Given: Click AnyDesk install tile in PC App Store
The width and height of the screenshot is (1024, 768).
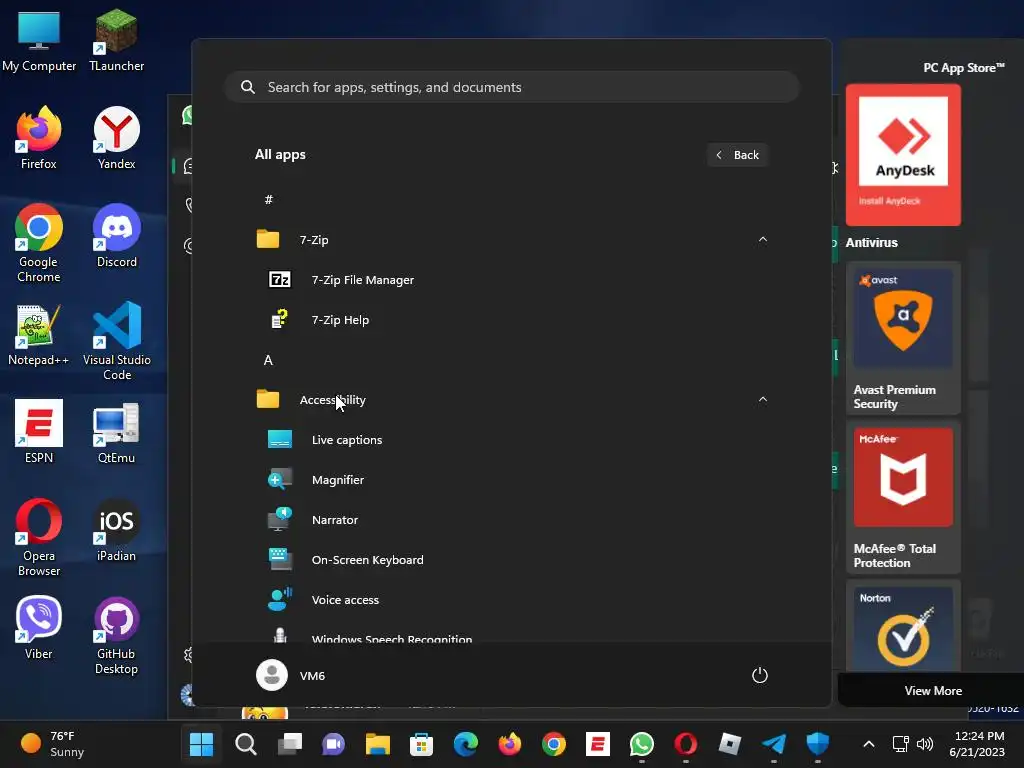Looking at the screenshot, I should coord(903,155).
